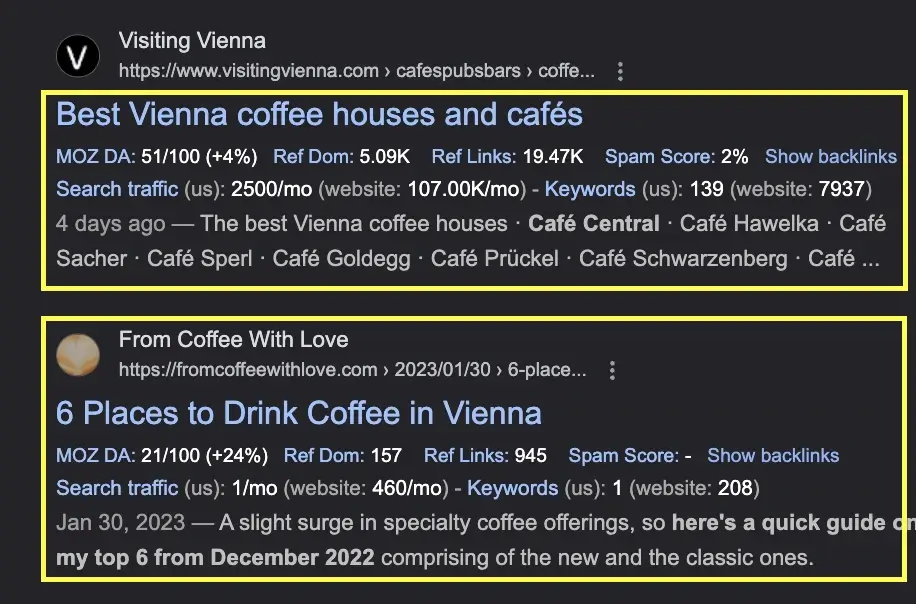Open the "Best Vienna coffee houses and cafés" result

319,115
